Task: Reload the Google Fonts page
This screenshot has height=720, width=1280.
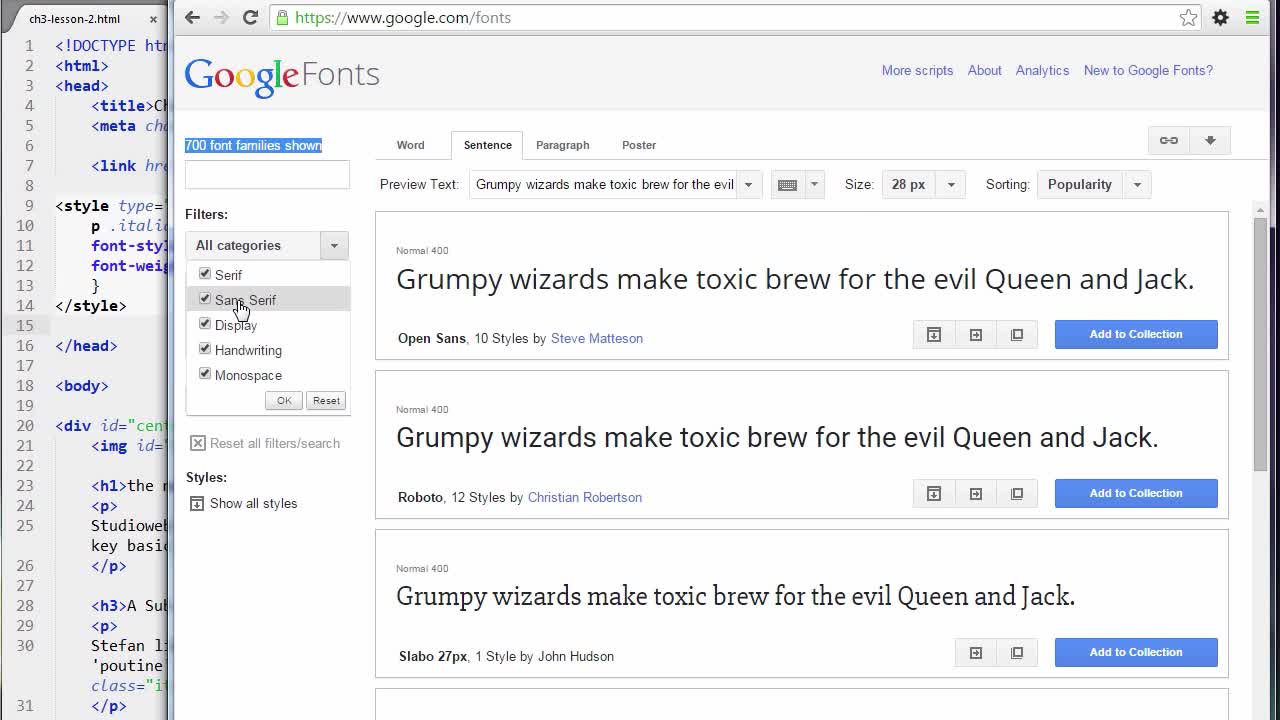Action: click(251, 18)
